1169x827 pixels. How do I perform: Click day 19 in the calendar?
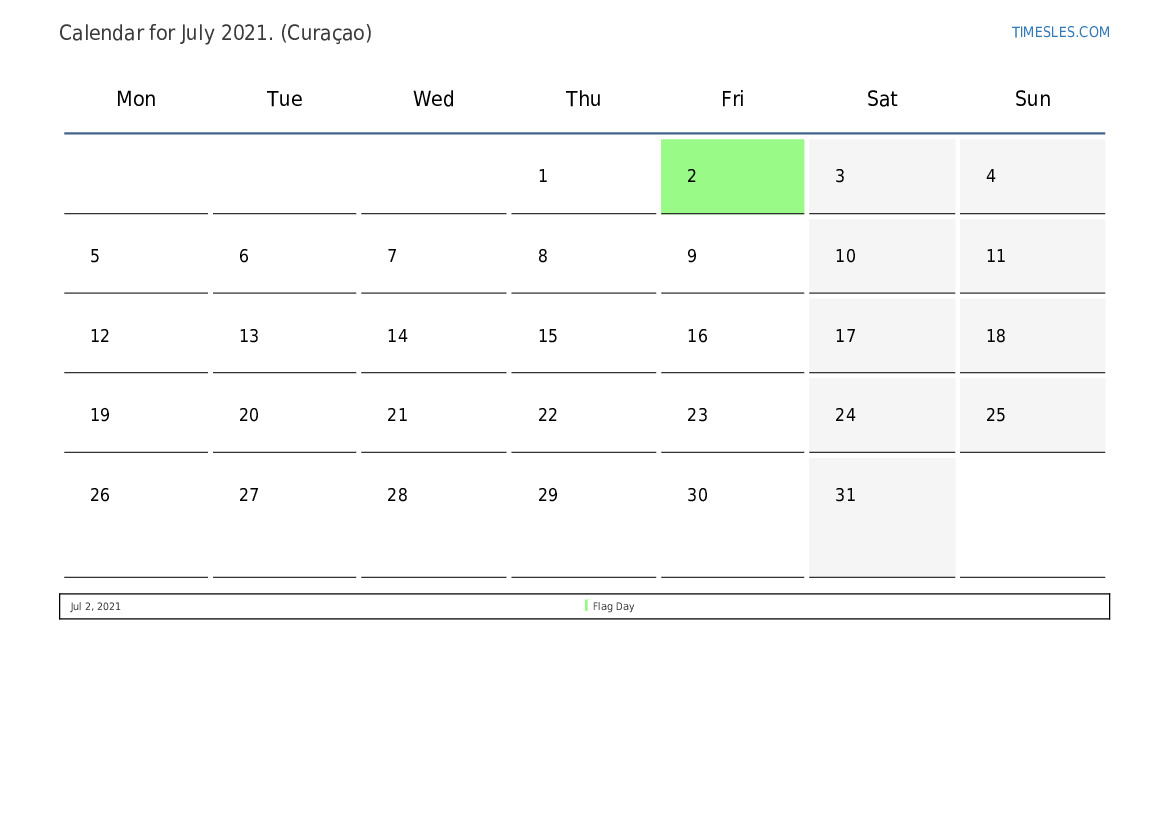click(136, 415)
